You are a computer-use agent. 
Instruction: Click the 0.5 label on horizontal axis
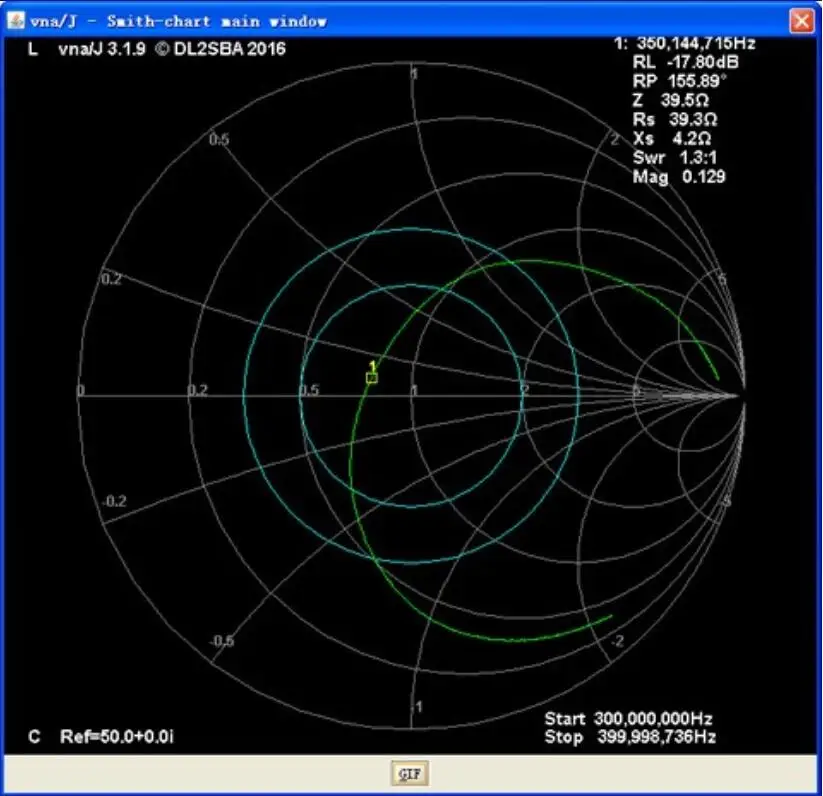tap(310, 390)
